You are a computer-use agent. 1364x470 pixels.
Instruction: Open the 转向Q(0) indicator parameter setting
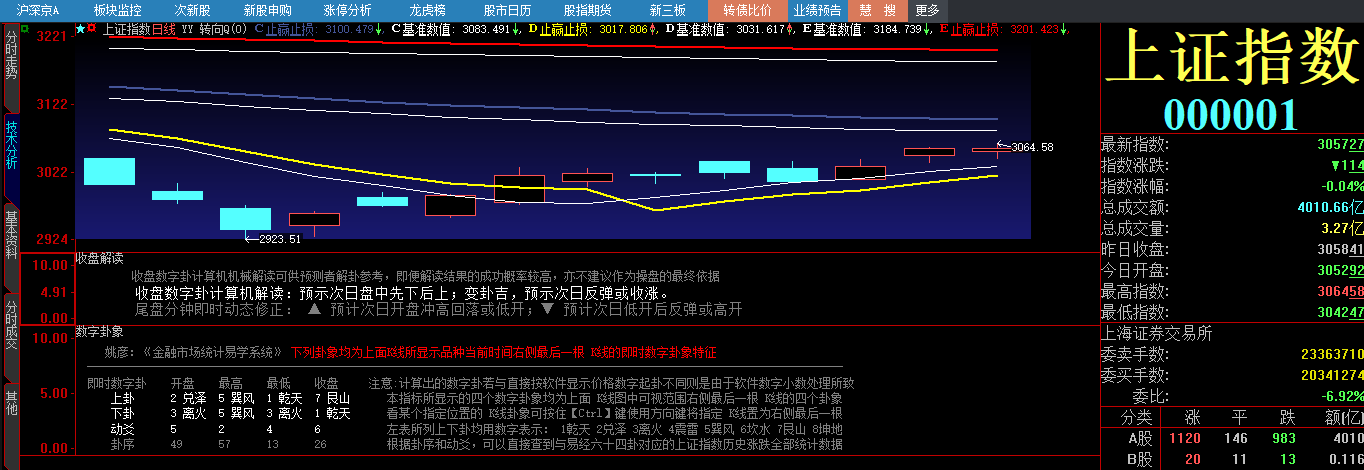(x=223, y=29)
